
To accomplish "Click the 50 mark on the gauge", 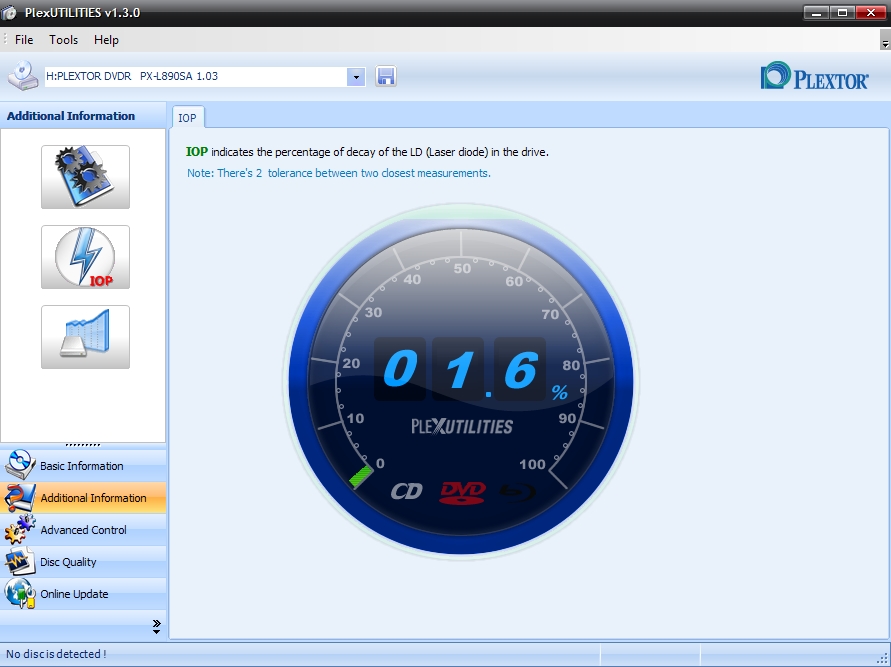I will point(462,268).
